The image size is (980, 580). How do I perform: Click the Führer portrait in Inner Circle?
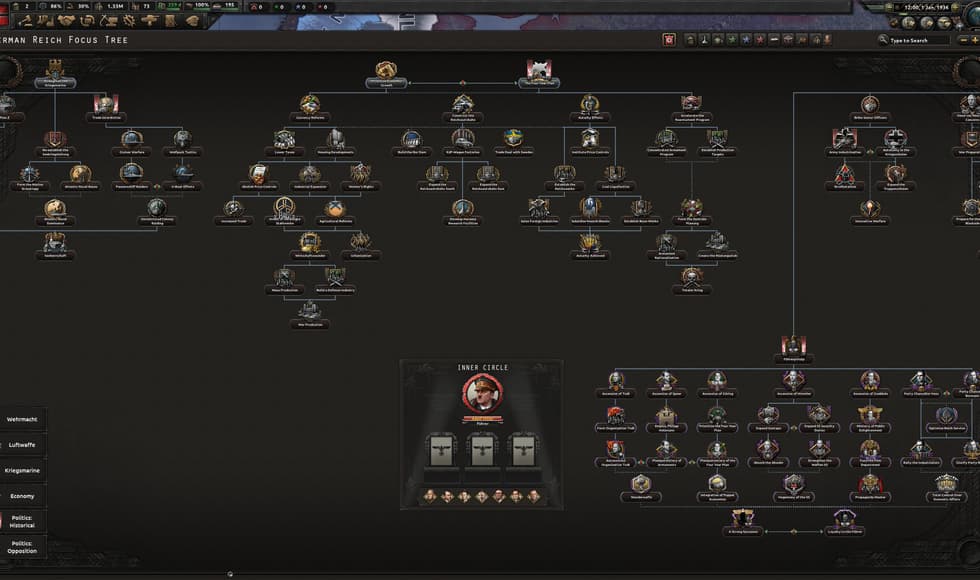point(482,394)
